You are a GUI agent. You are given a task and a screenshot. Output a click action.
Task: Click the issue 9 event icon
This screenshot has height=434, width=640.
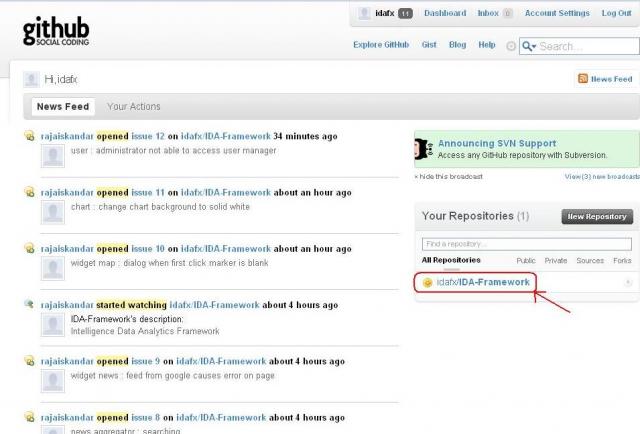click(29, 361)
